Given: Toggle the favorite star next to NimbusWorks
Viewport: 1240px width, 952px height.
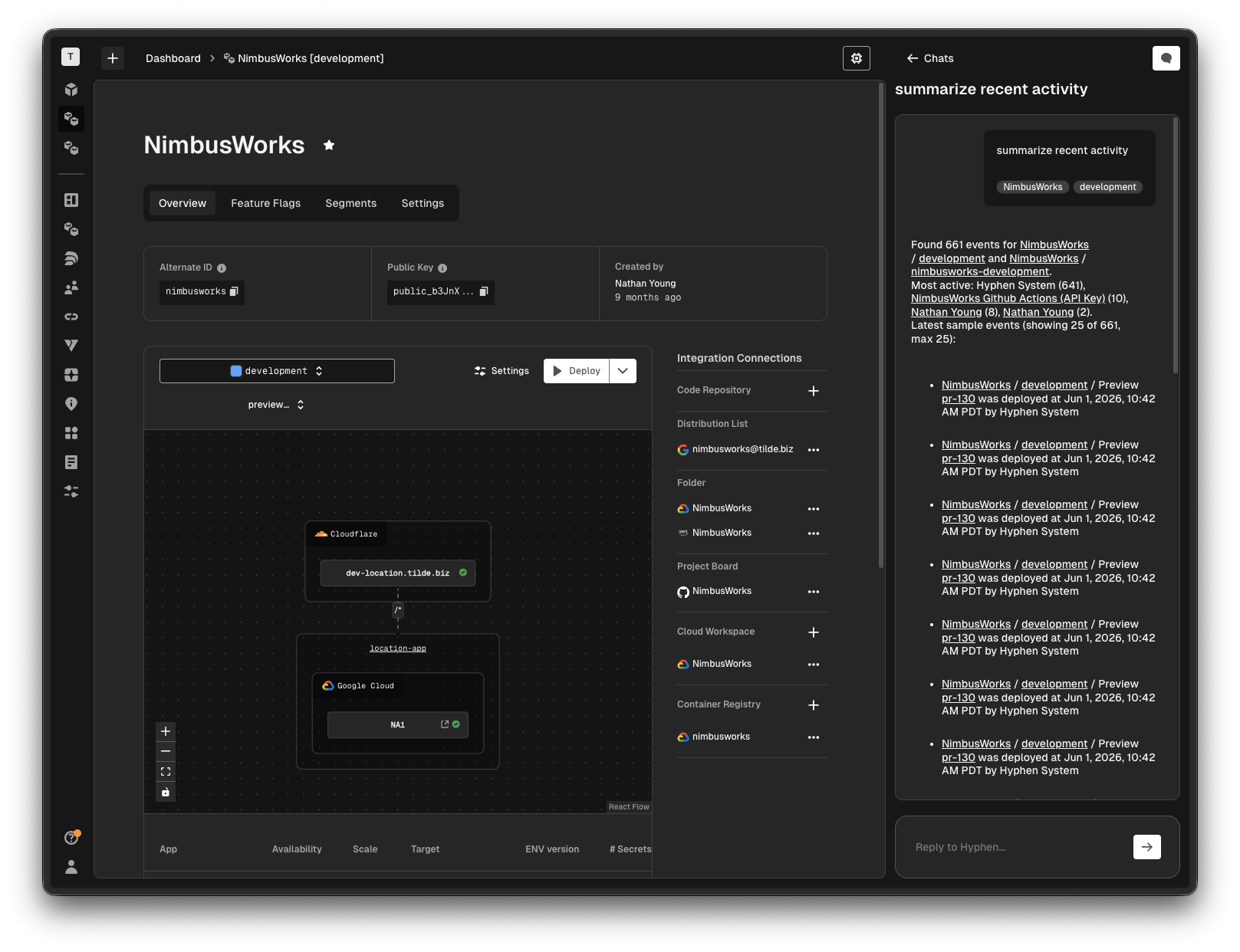Looking at the screenshot, I should (x=329, y=145).
